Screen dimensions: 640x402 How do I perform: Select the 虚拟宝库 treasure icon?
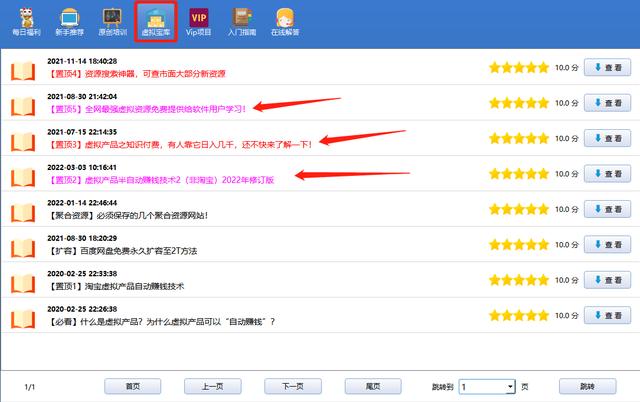(x=156, y=22)
